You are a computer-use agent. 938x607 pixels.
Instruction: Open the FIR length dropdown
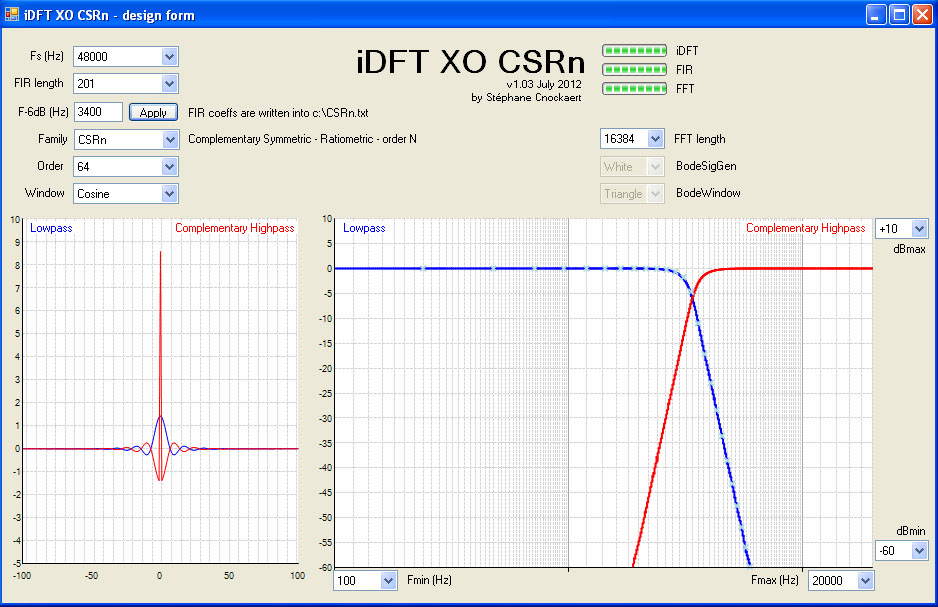click(169, 84)
